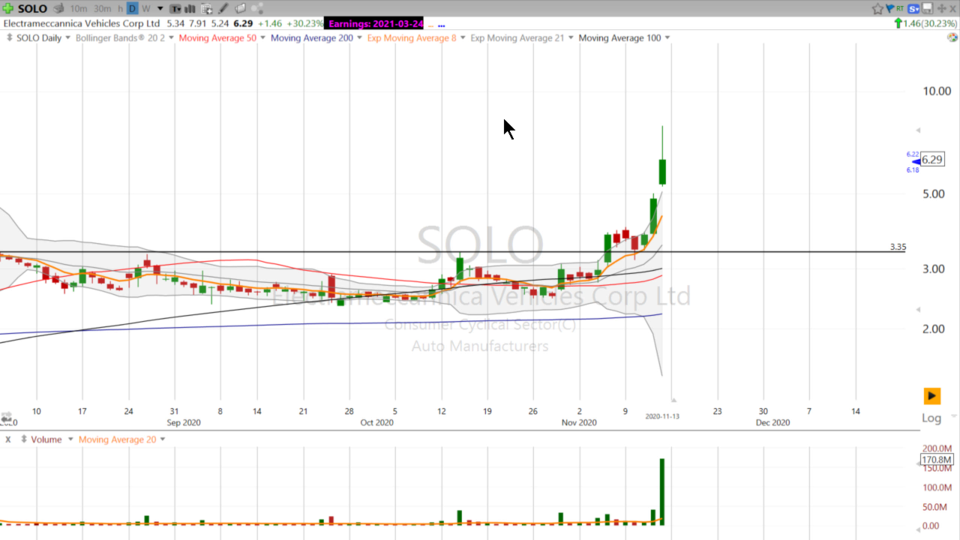Select the Daily (D) time frame
This screenshot has height=540, width=960.
pyautogui.click(x=132, y=9)
